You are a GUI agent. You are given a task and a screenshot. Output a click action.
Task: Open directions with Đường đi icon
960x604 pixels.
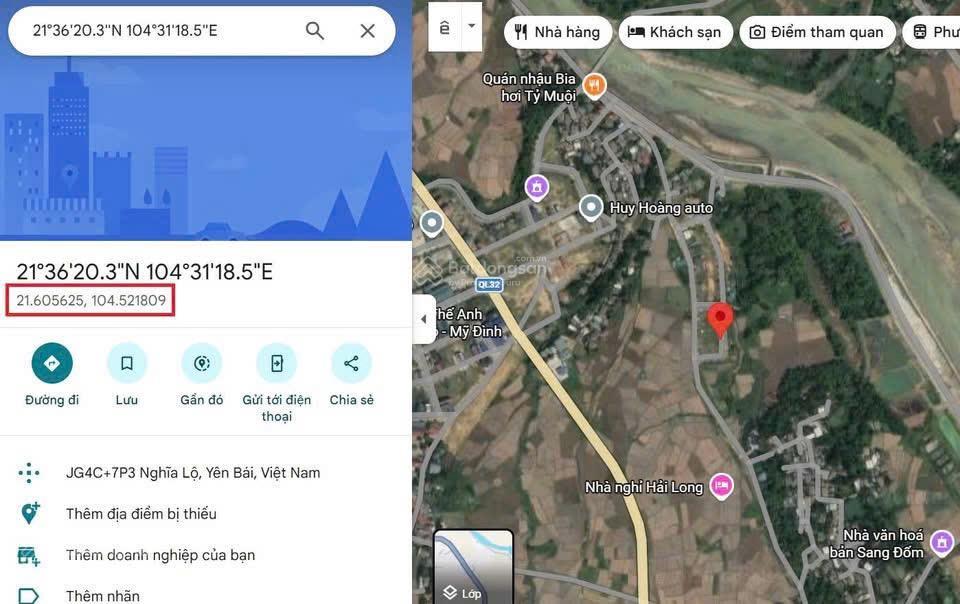[x=52, y=363]
